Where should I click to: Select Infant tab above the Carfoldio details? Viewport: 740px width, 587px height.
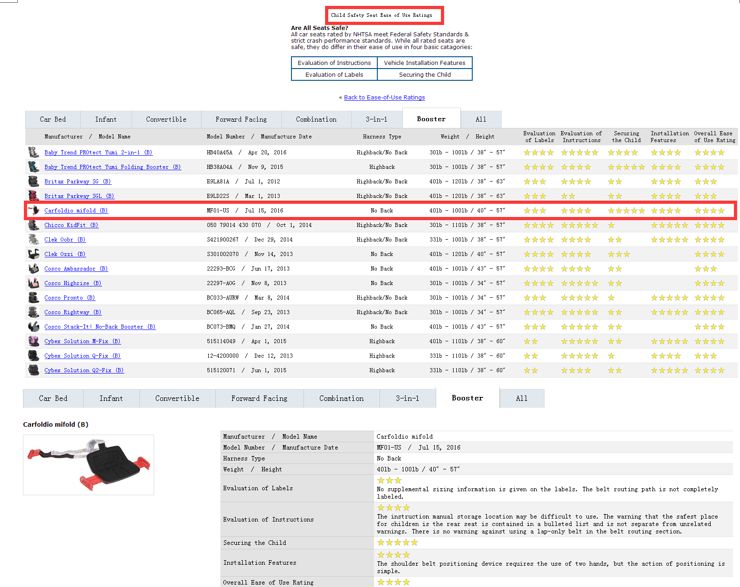(111, 398)
